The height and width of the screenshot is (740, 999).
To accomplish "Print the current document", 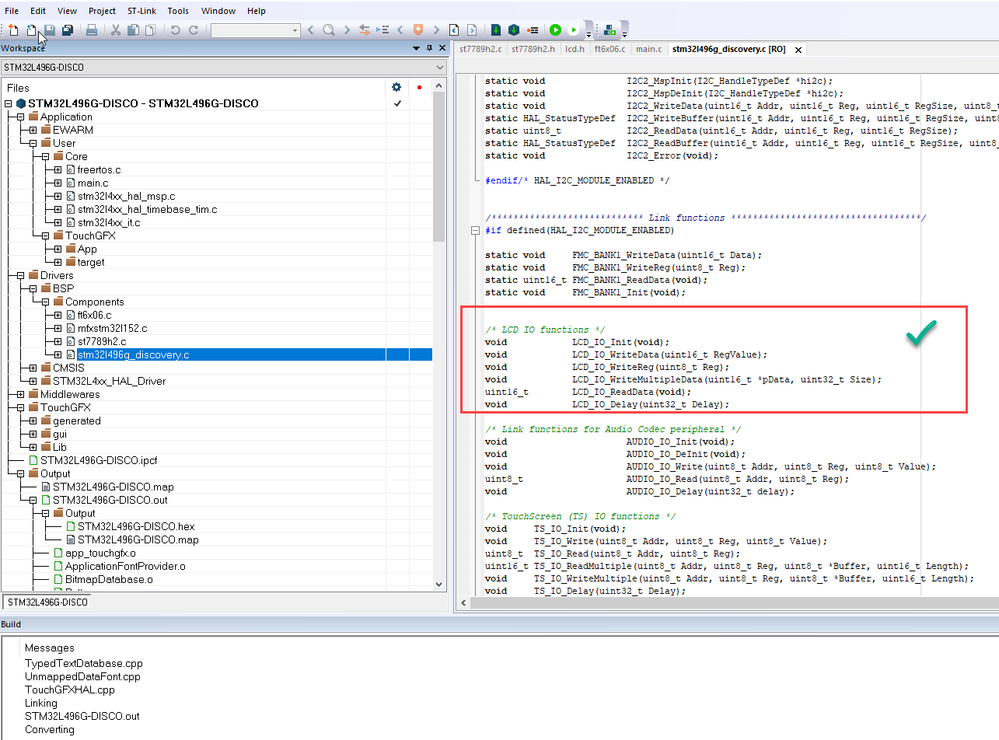I will click(x=92, y=30).
